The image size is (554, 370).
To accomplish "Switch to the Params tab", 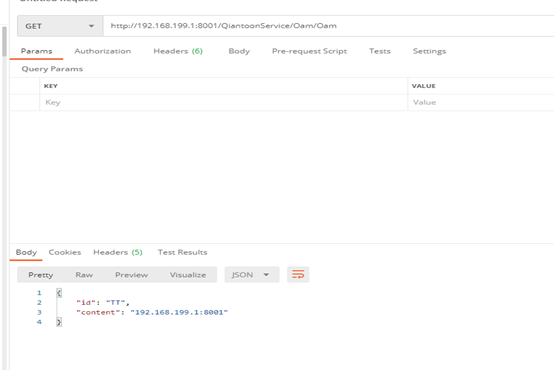I will tap(36, 51).
